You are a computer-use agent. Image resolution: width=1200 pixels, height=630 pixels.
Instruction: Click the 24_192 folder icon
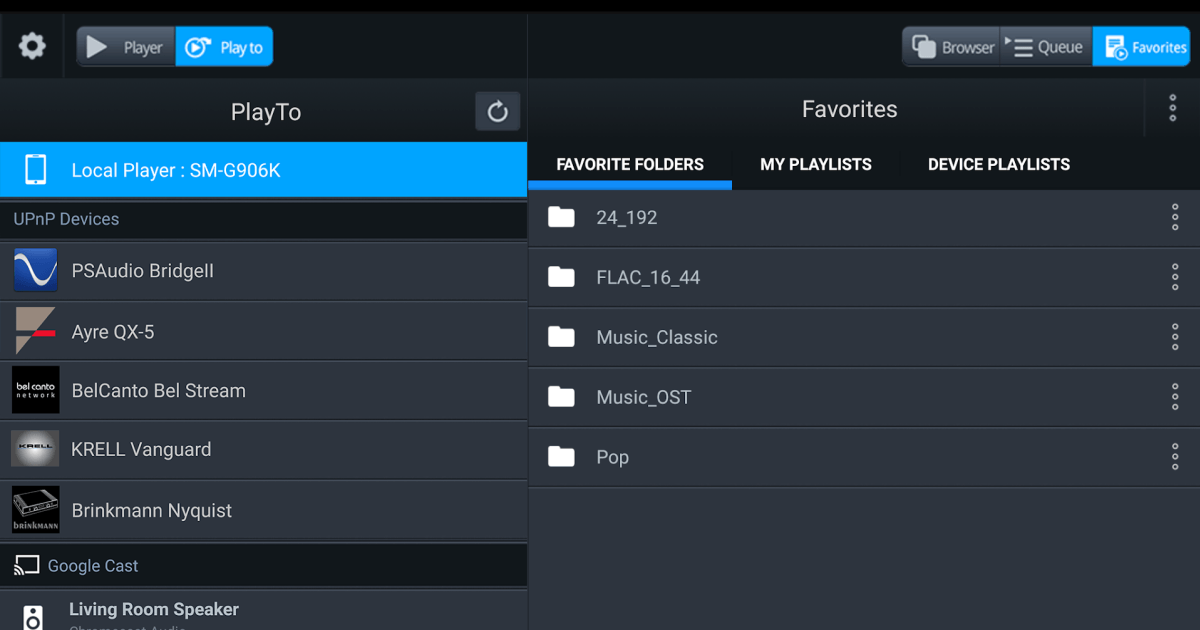click(x=562, y=217)
